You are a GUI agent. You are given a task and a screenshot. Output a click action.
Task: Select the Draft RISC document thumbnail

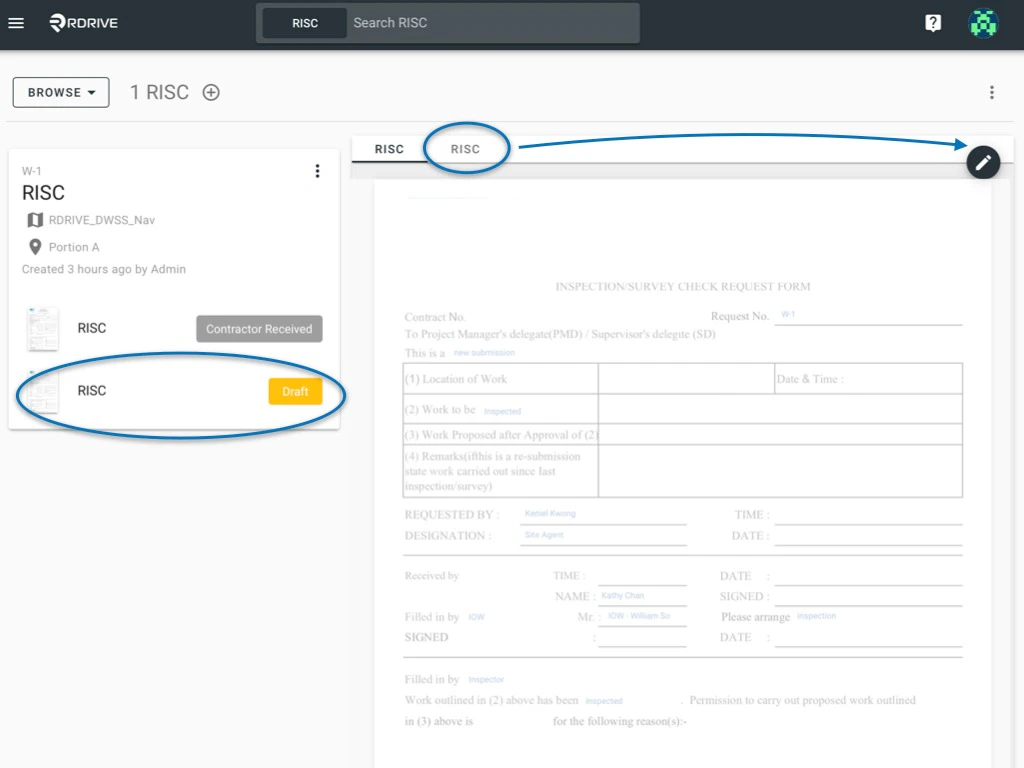click(41, 390)
